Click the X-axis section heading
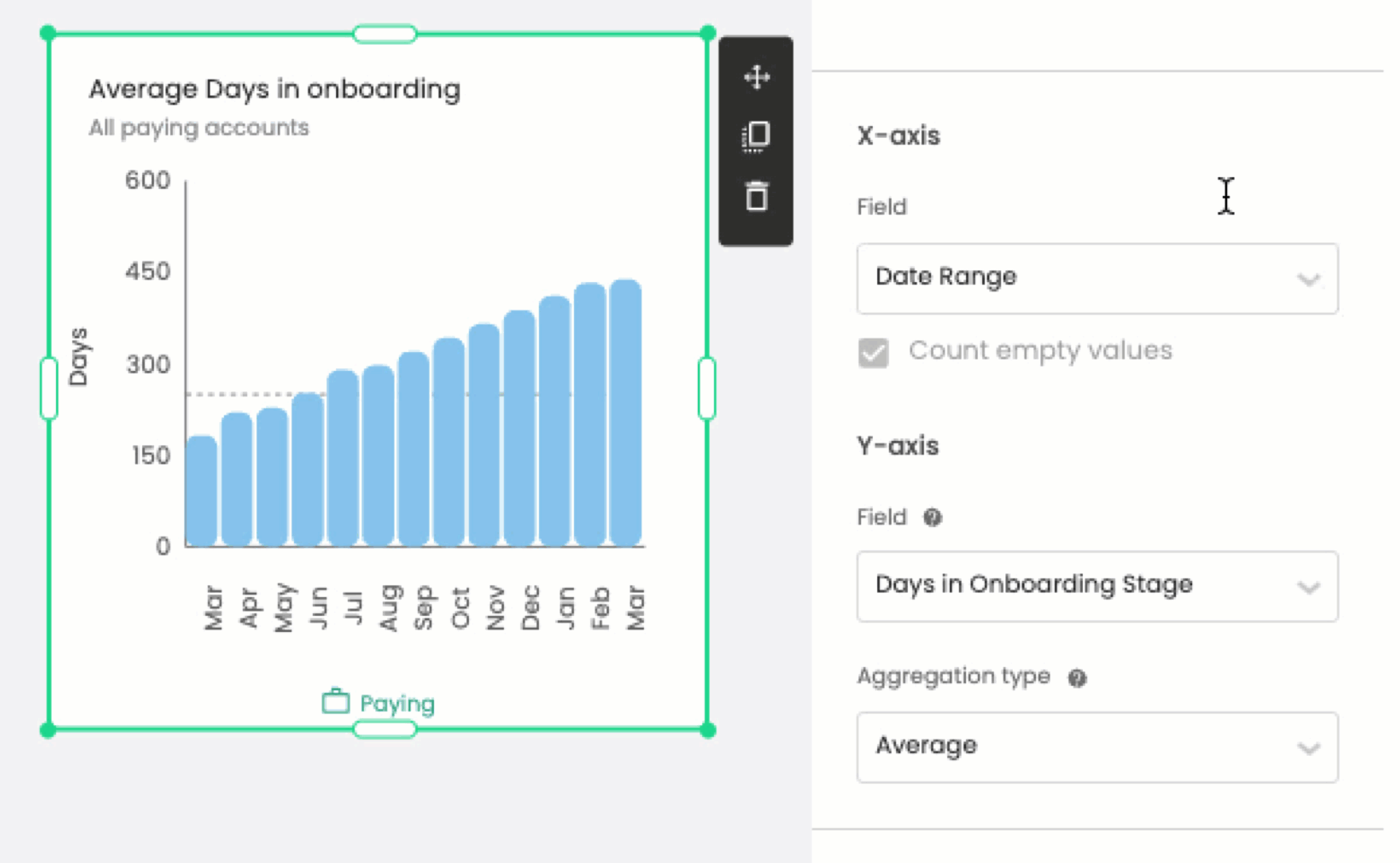1400x863 pixels. (898, 136)
